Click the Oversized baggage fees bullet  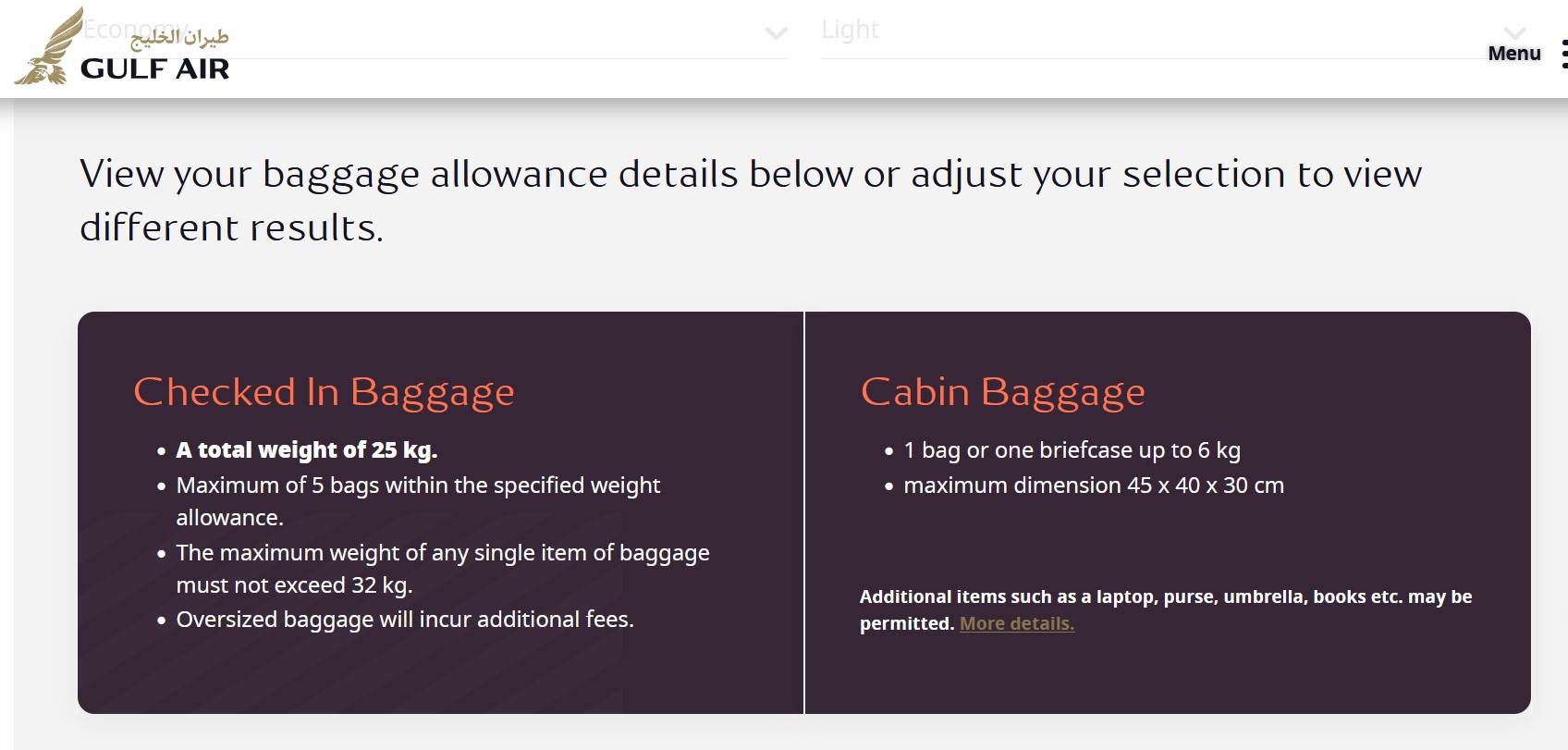tap(405, 620)
